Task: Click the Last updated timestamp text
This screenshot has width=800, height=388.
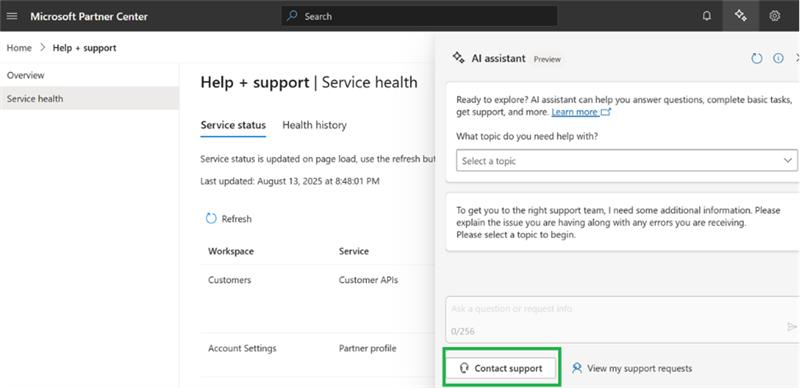Action: point(290,181)
